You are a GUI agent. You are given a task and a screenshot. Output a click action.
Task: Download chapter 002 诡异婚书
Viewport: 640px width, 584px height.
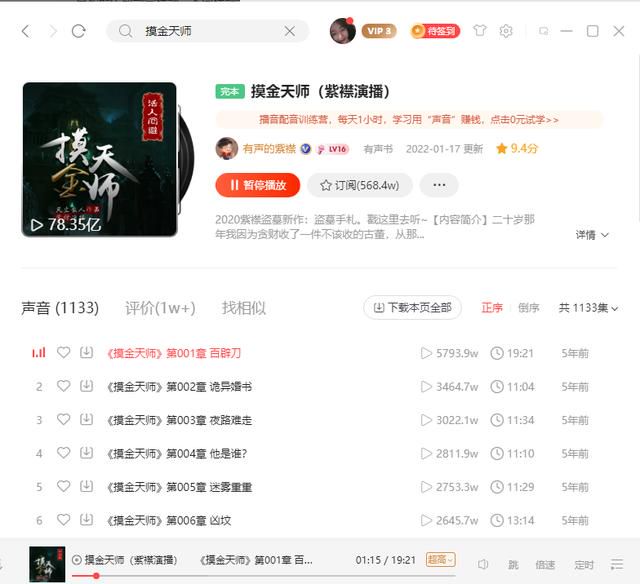(x=86, y=386)
